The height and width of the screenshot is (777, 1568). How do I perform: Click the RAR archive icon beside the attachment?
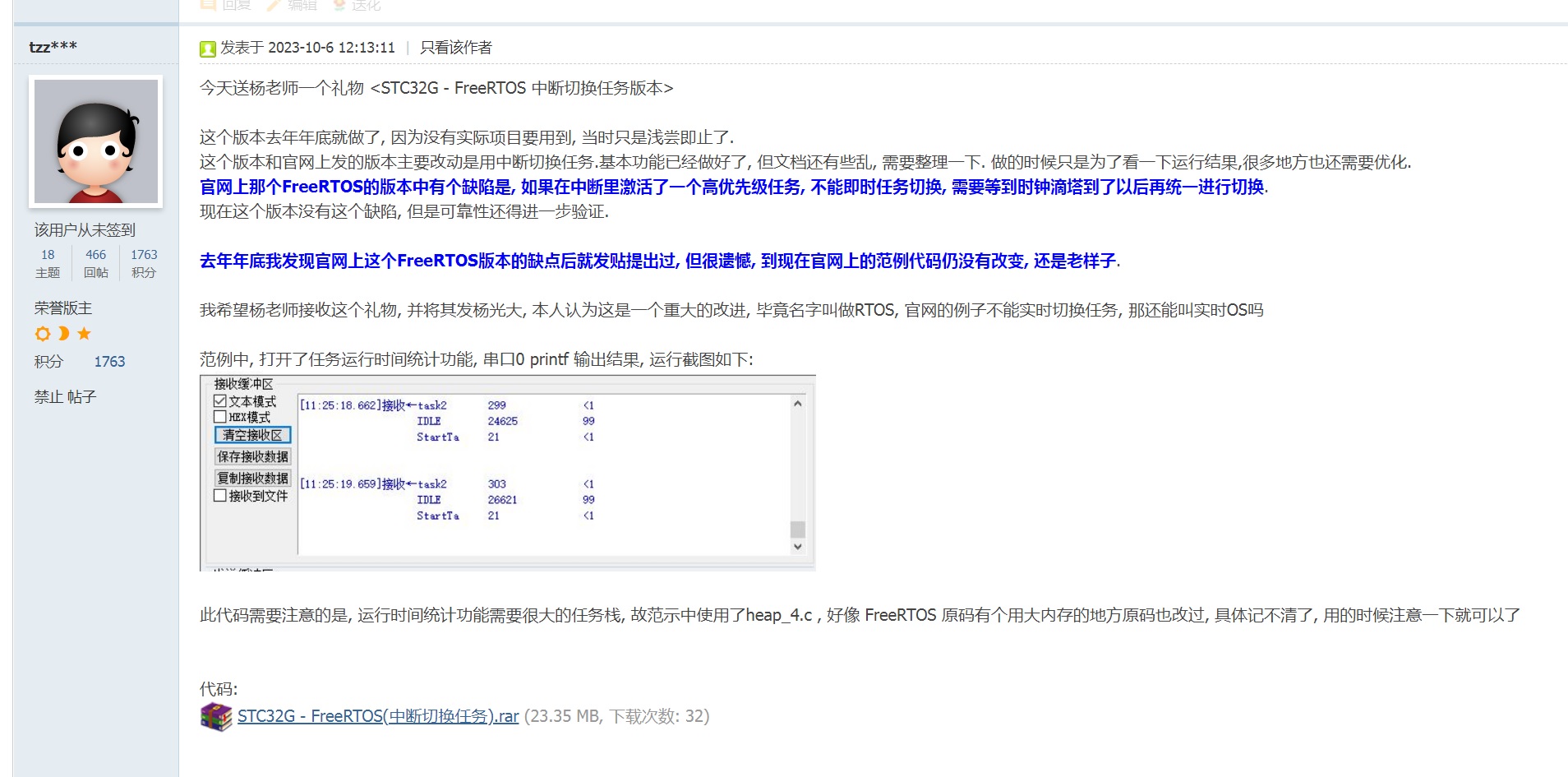[x=216, y=716]
